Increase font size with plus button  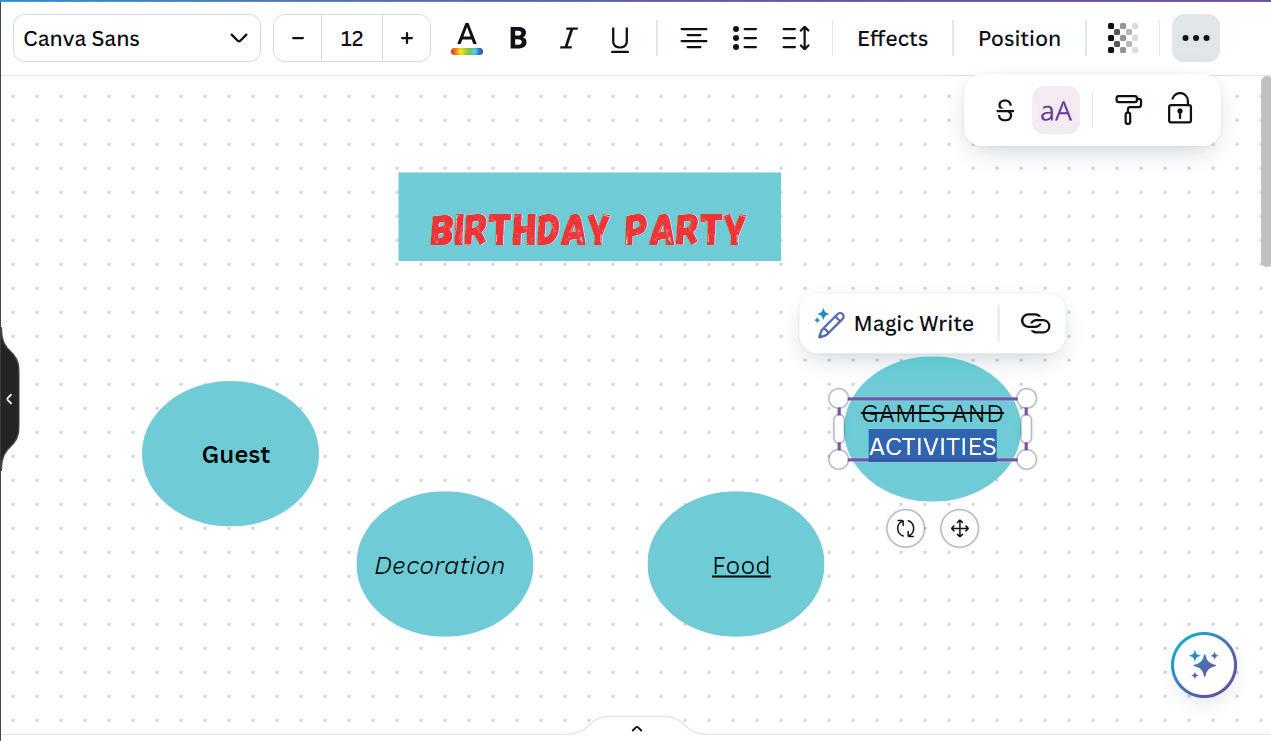click(x=406, y=38)
